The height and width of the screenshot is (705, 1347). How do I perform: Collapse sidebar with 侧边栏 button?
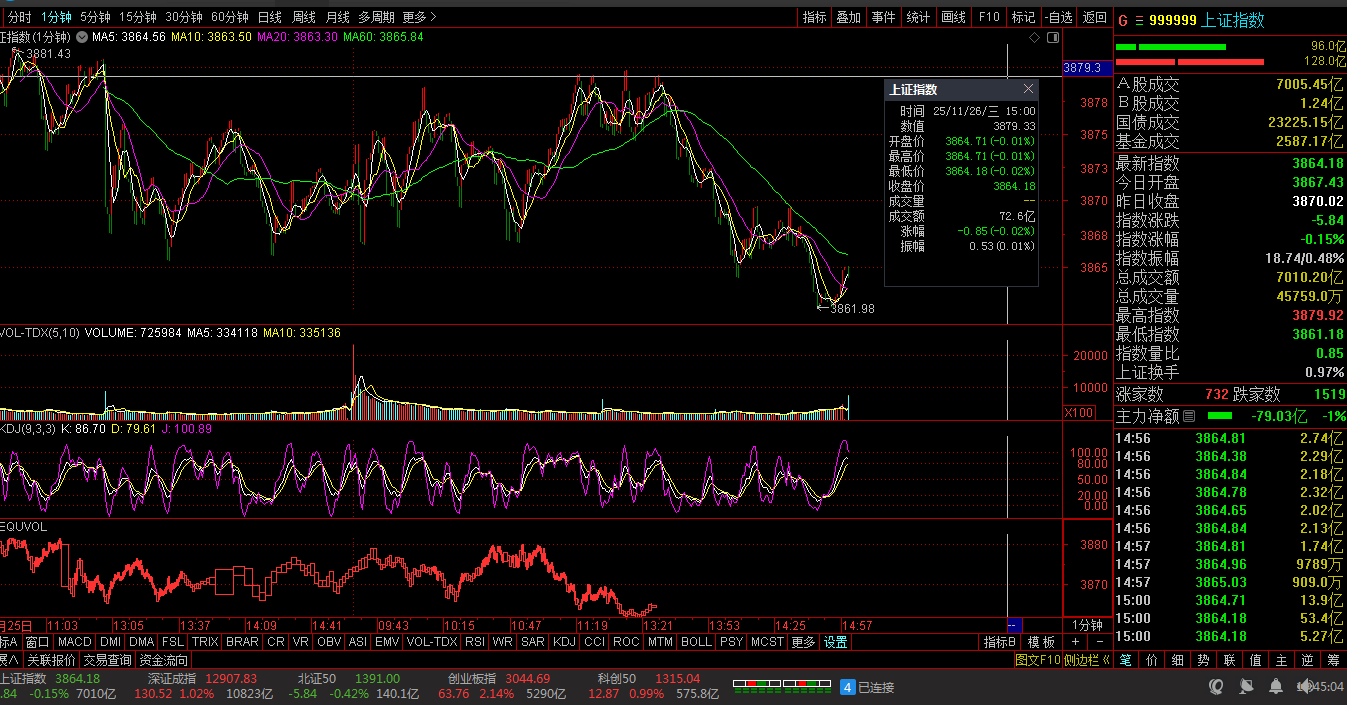[1083, 660]
